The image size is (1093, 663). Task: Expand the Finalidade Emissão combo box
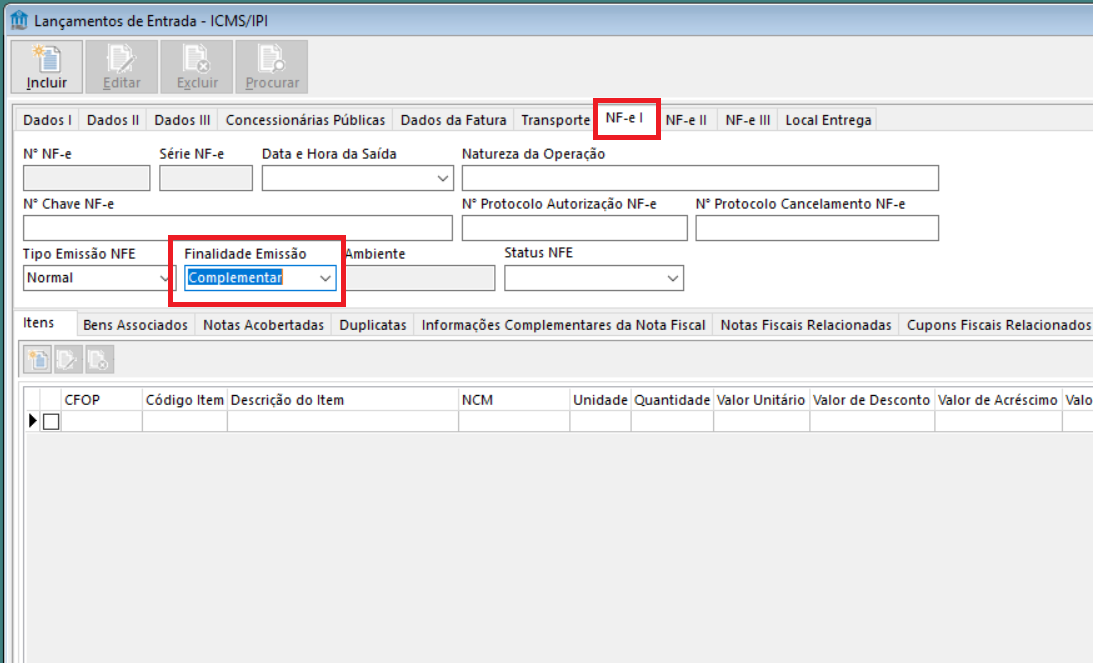click(325, 278)
